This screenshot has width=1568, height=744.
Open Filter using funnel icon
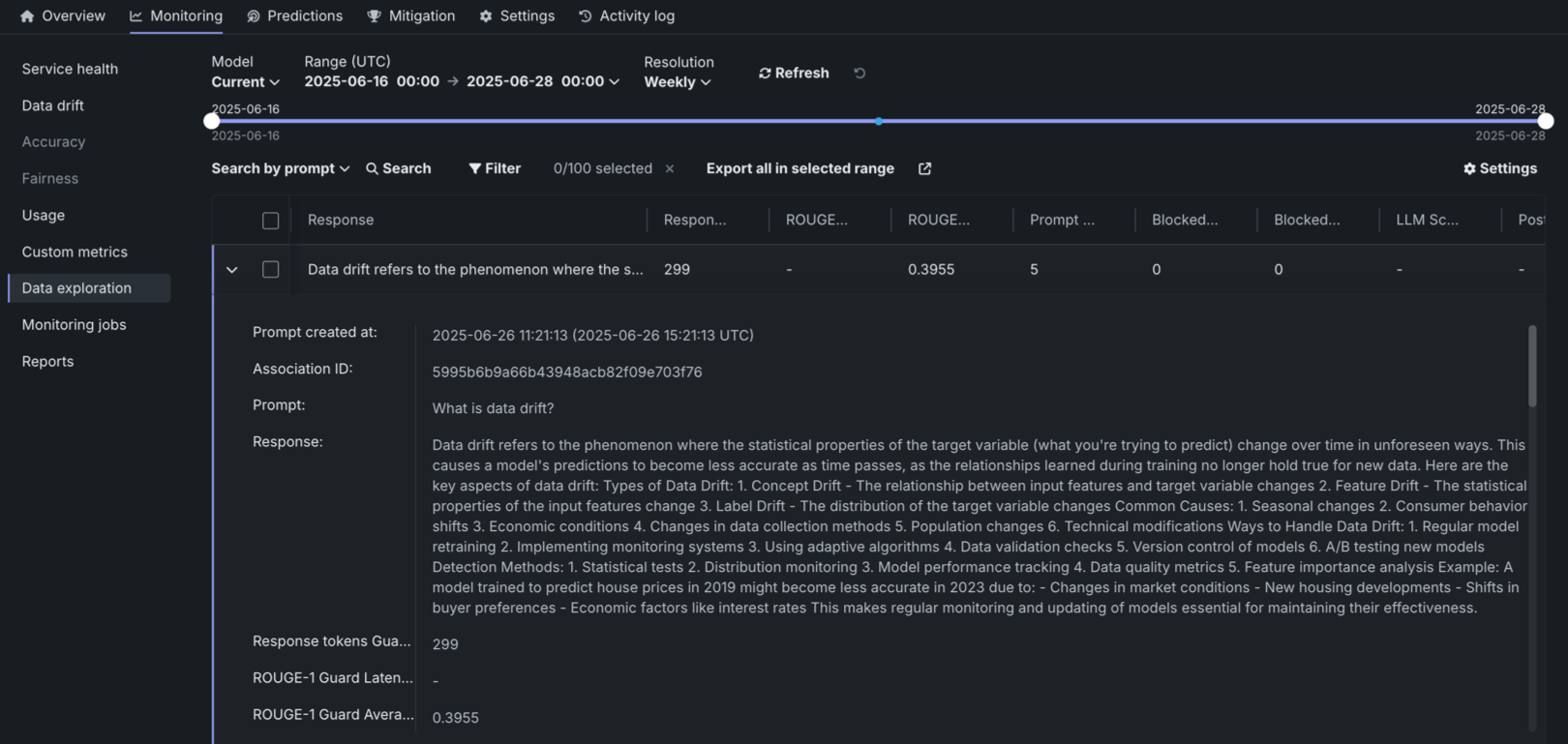(474, 168)
